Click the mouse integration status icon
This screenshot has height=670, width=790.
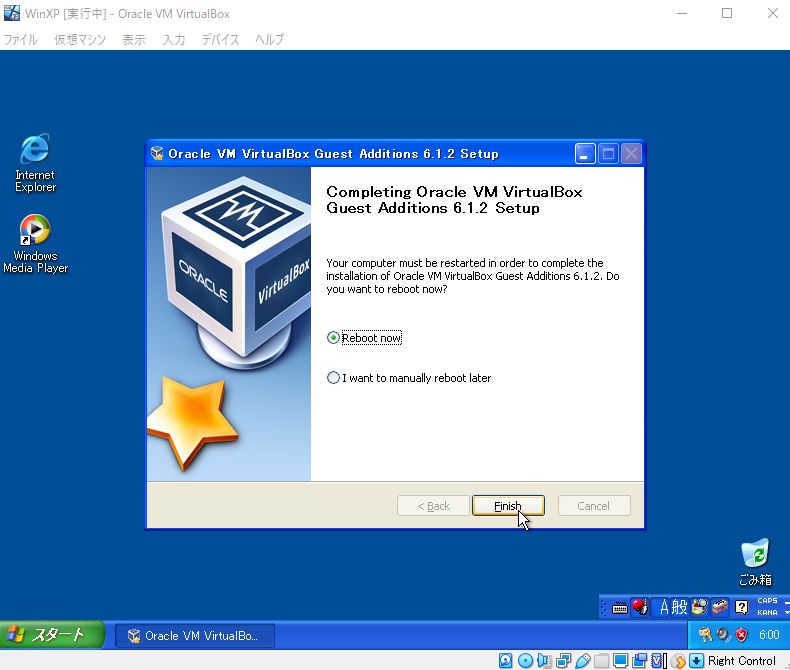[x=679, y=660]
